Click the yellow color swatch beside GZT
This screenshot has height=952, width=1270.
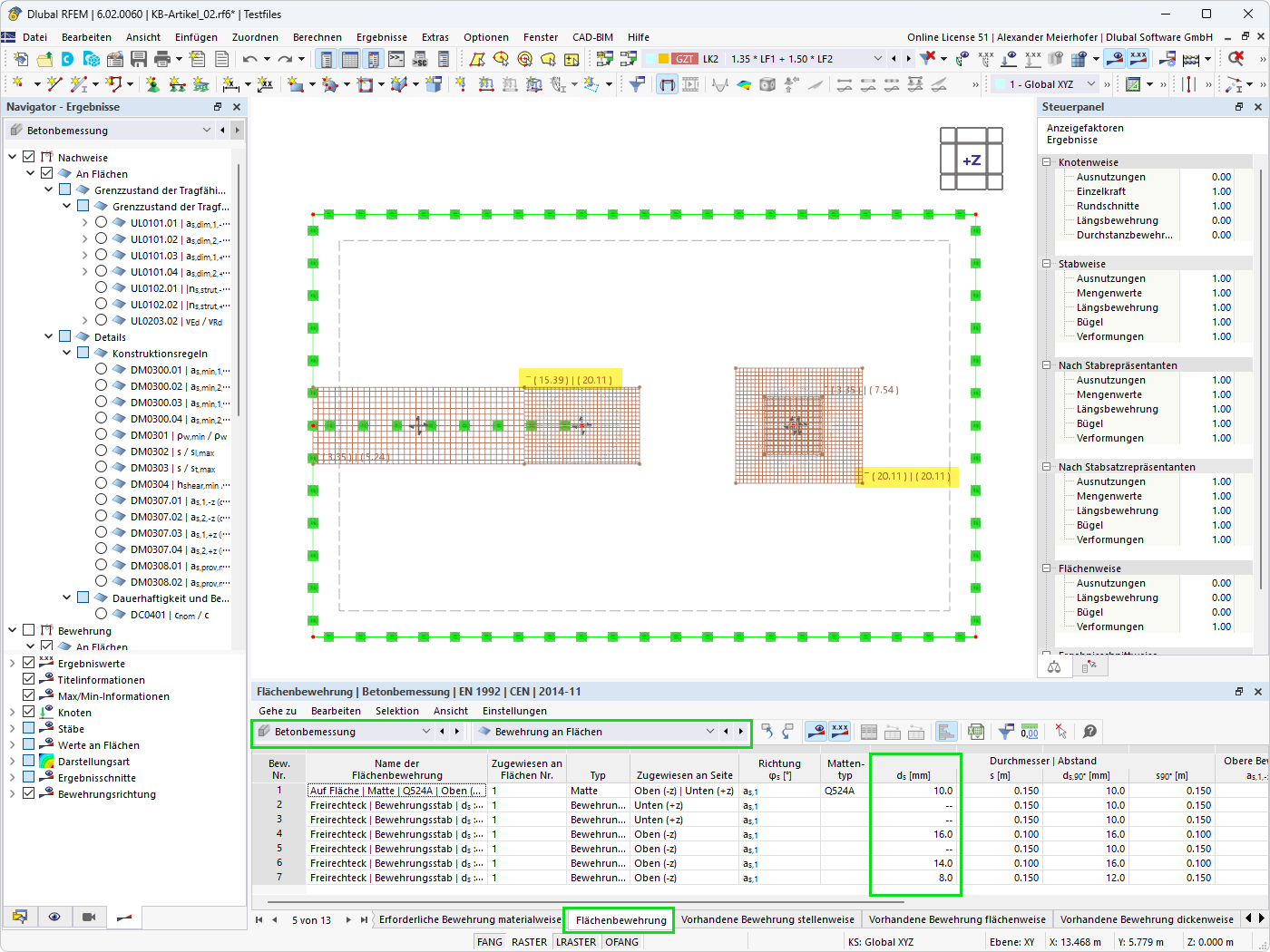coord(663,59)
